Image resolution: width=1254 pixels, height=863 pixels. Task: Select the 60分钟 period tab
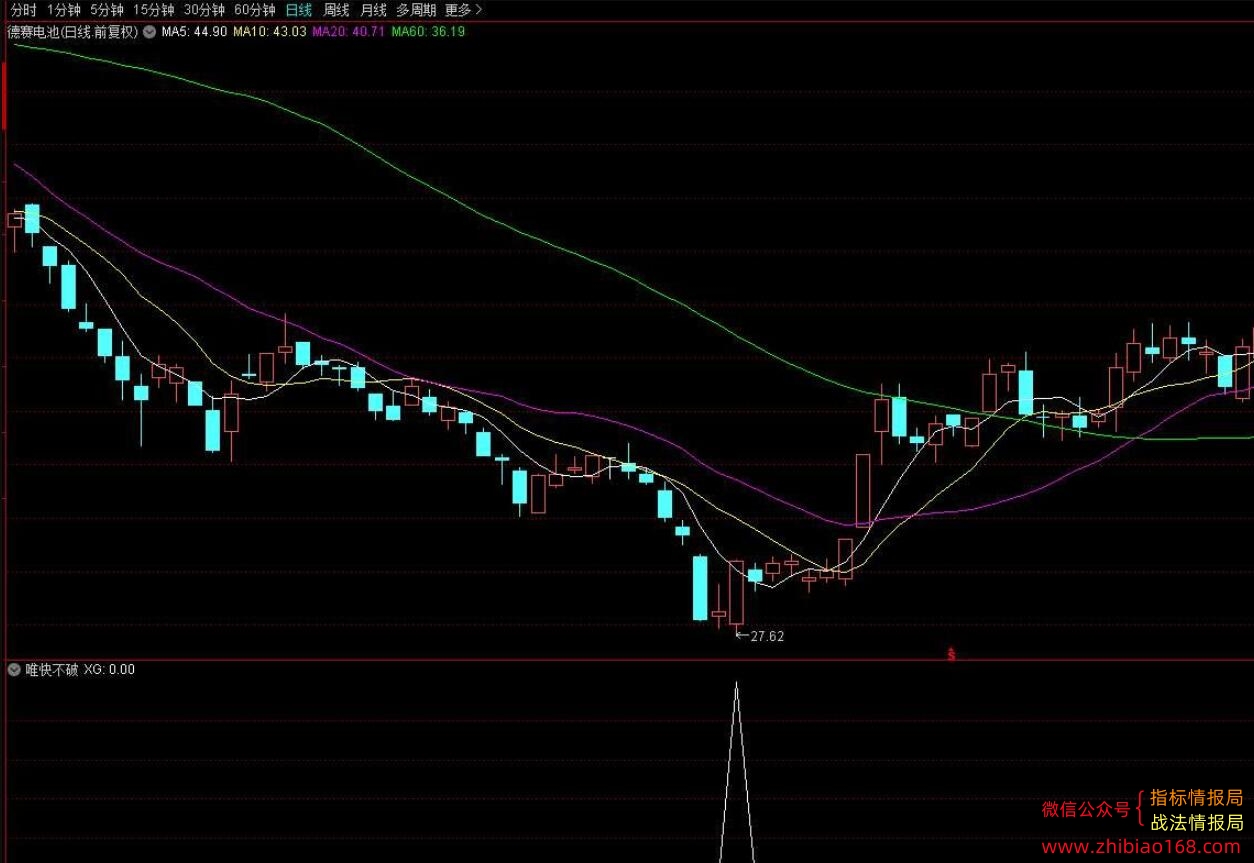[255, 10]
